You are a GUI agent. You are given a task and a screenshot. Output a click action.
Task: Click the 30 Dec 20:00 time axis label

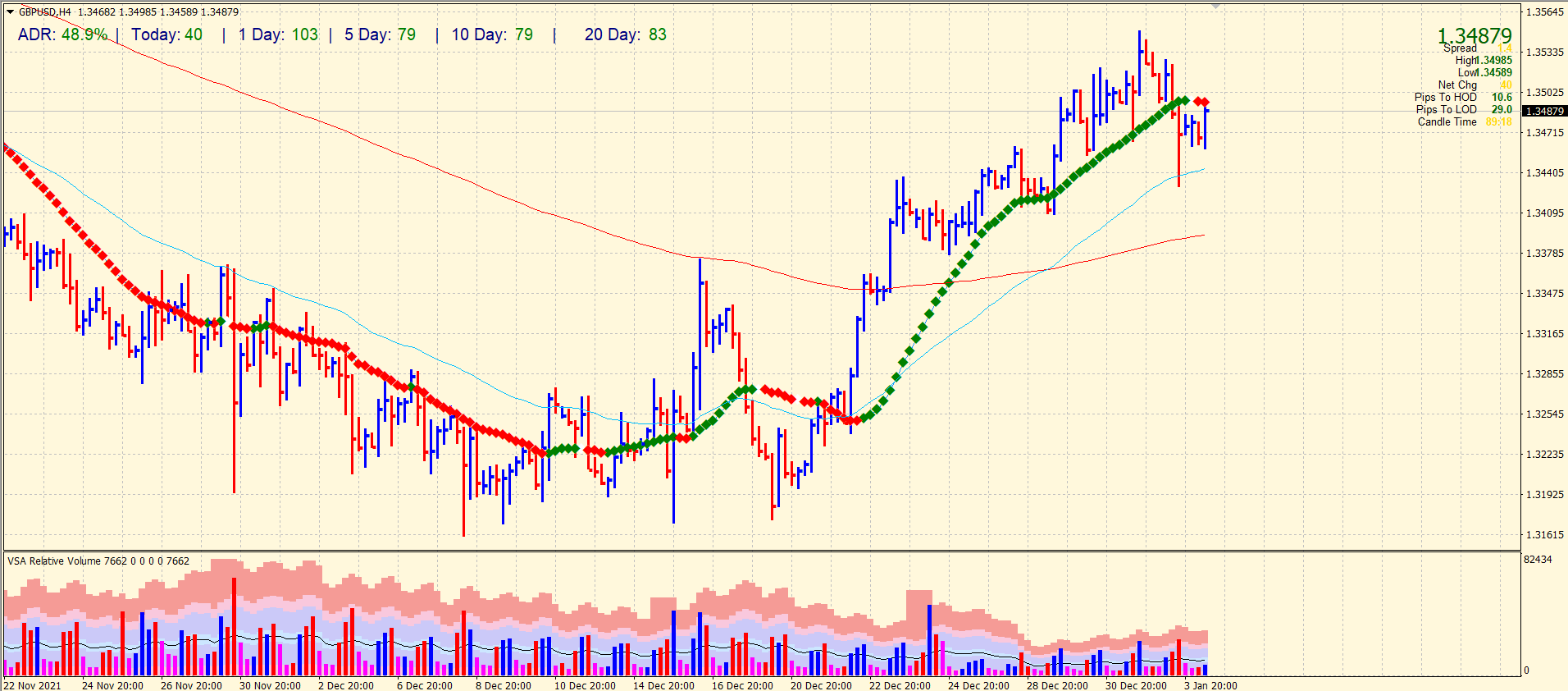tap(1136, 686)
